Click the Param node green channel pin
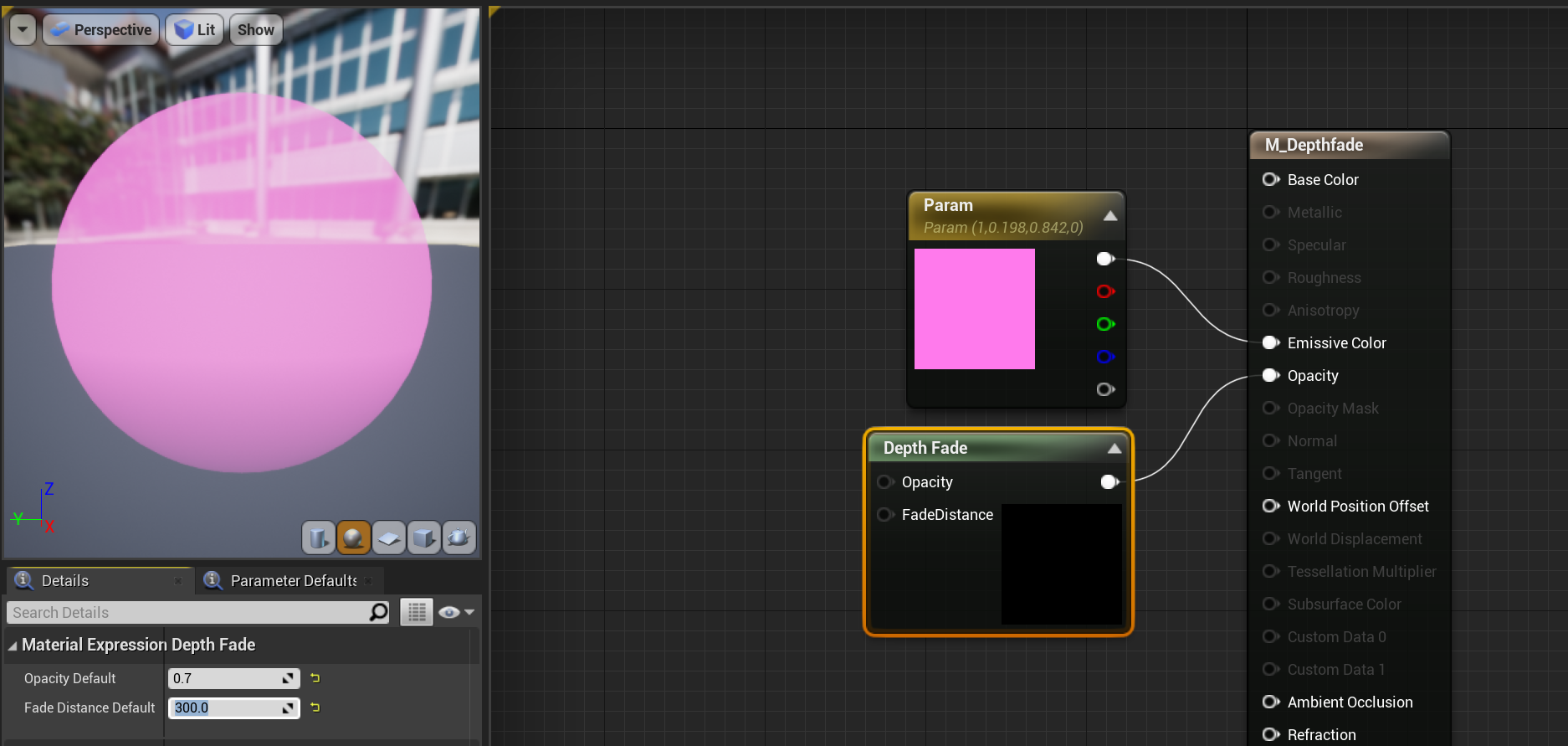This screenshot has width=1568, height=746. tap(1105, 324)
